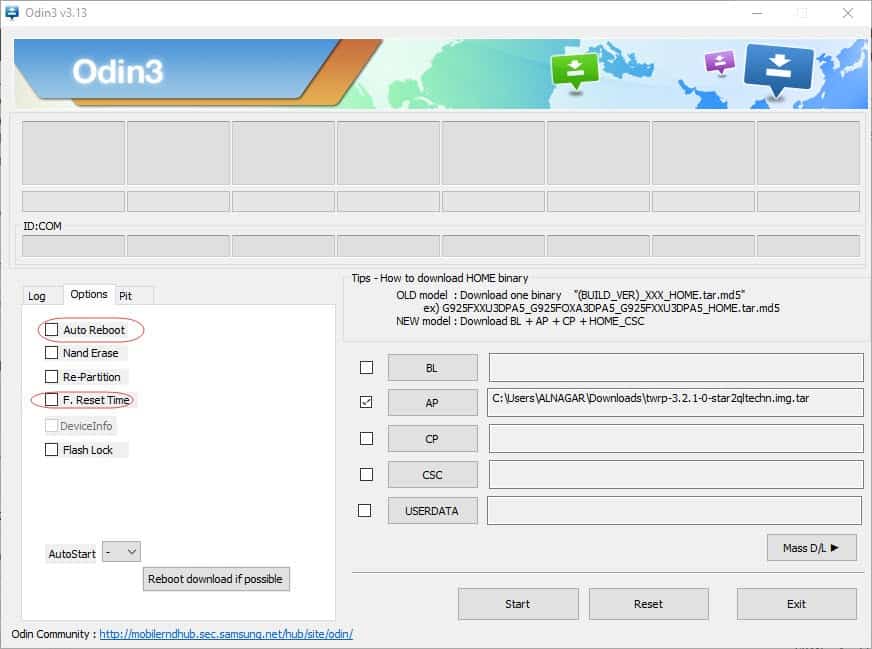
Task: Enable the Nand Erase option
Action: point(51,353)
